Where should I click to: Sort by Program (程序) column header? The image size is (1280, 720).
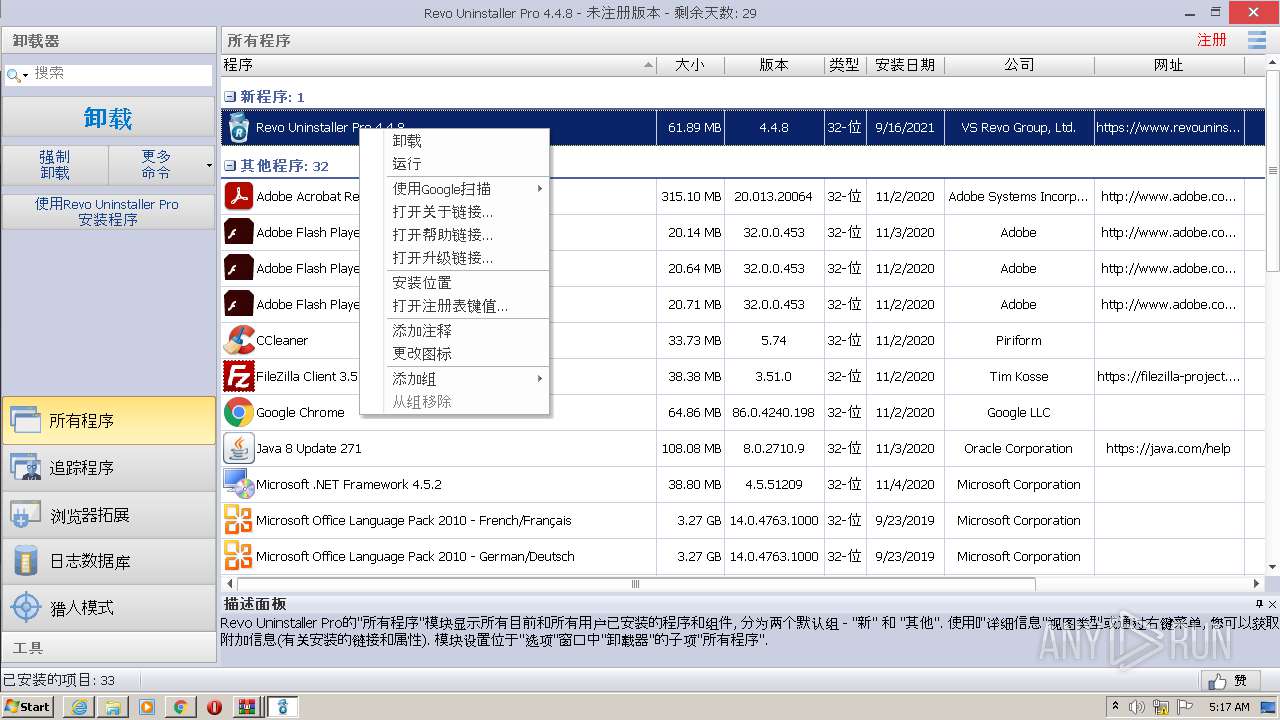(x=438, y=65)
